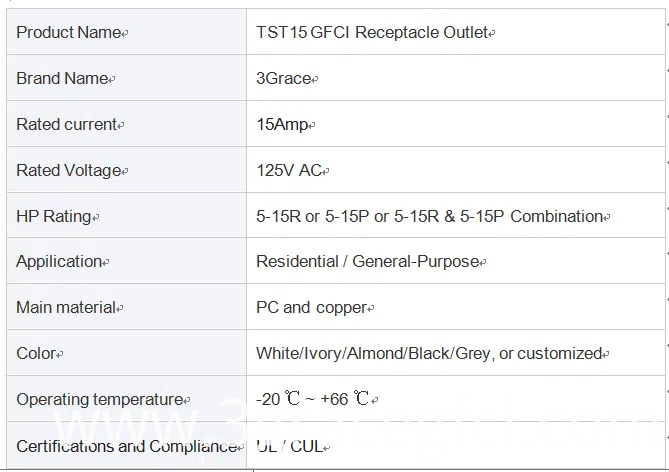Select the '3Grace' brand value
The width and height of the screenshot is (669, 472).
point(285,79)
